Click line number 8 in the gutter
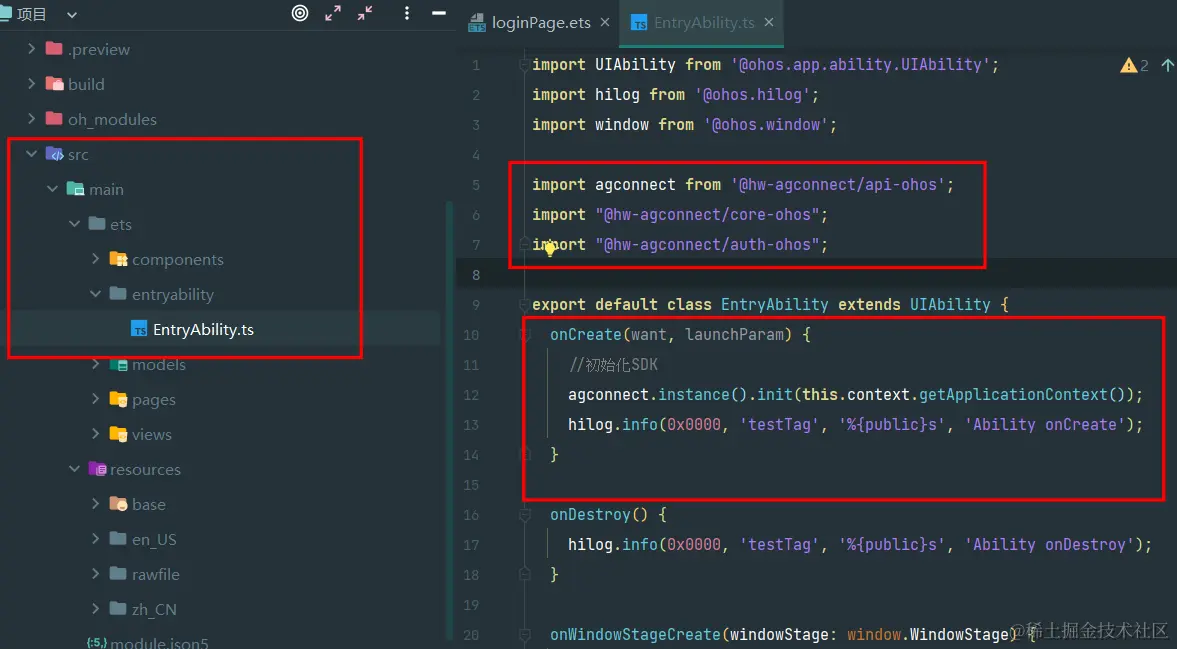Screen dimensions: 1177x649 476,275
